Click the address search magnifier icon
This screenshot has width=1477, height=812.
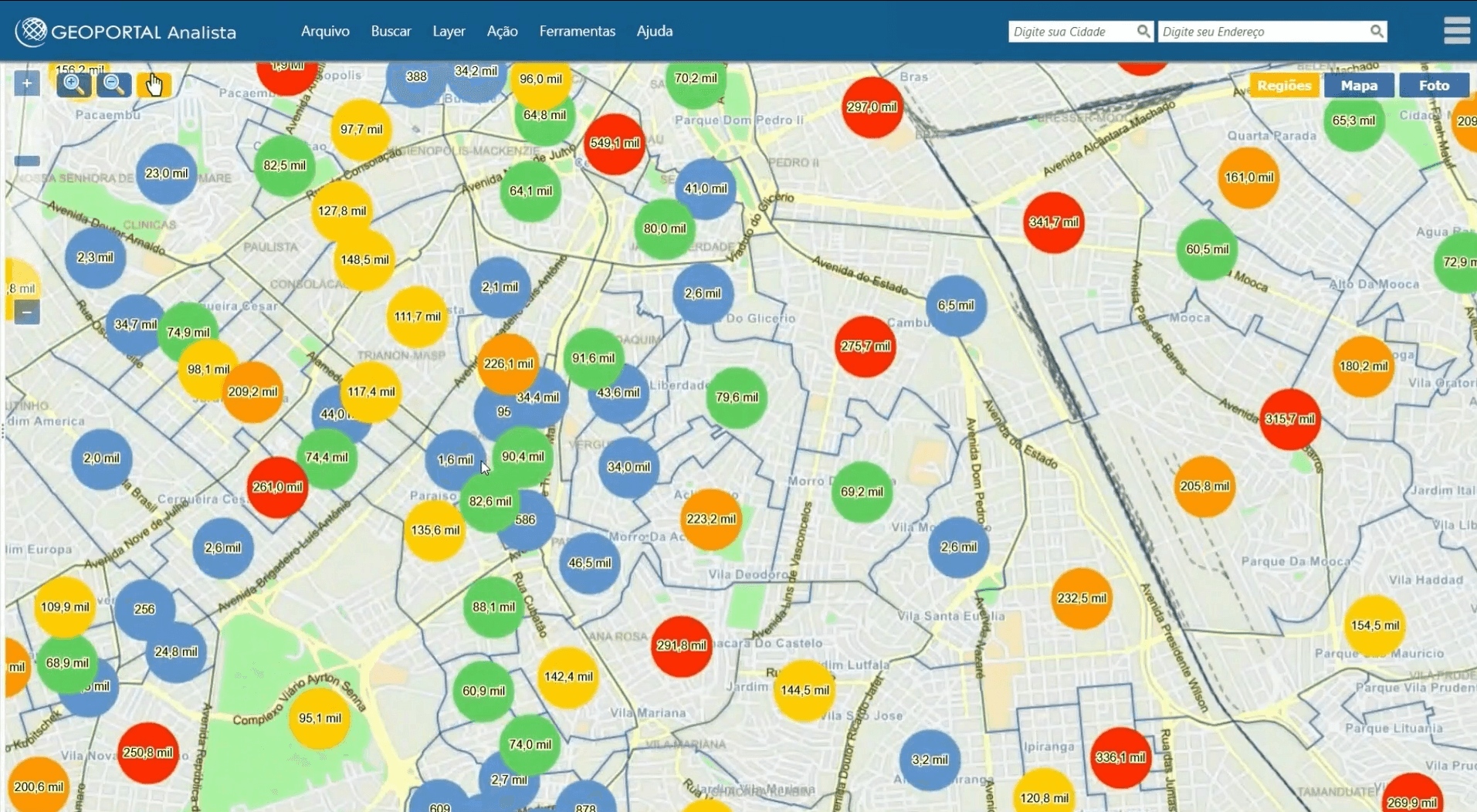pos(1377,32)
